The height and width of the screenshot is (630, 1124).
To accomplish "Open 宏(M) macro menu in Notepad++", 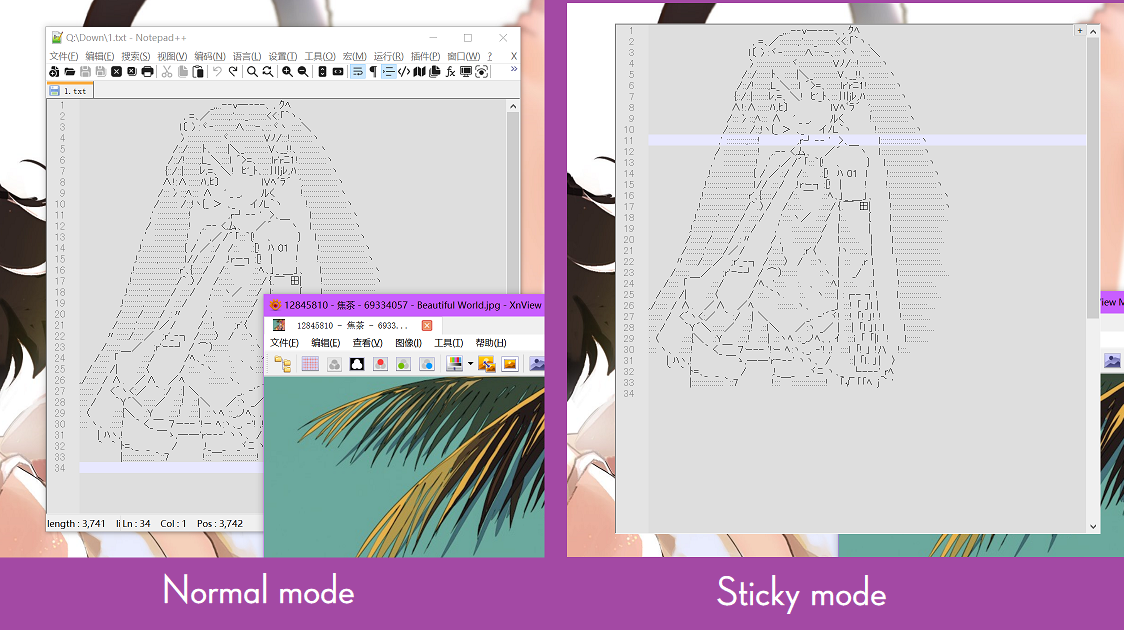I will (354, 56).
